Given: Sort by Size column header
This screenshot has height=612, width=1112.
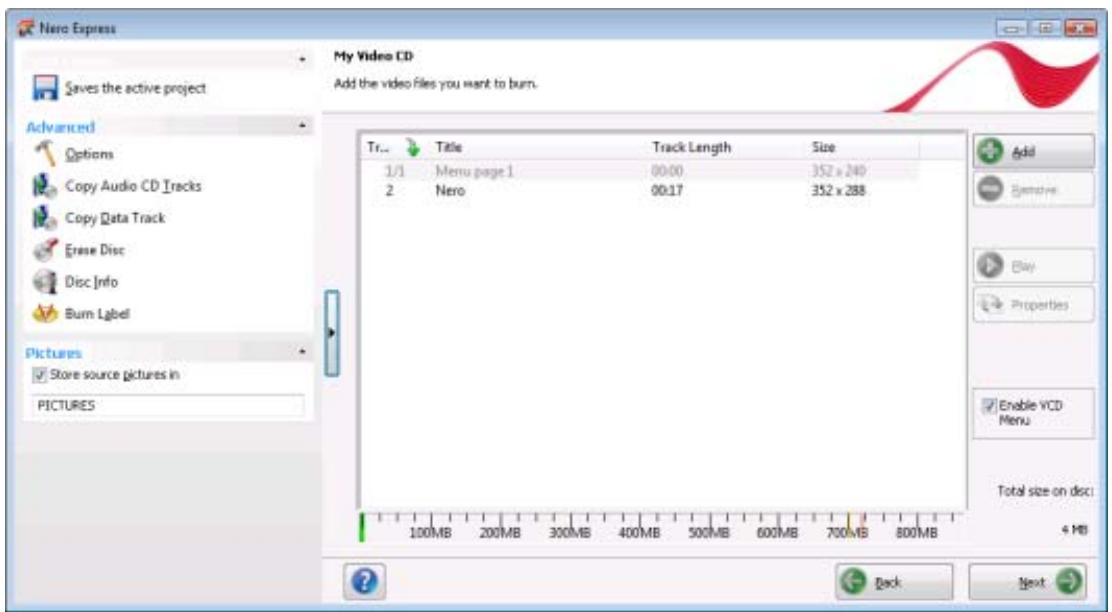Looking at the screenshot, I should pos(823,147).
